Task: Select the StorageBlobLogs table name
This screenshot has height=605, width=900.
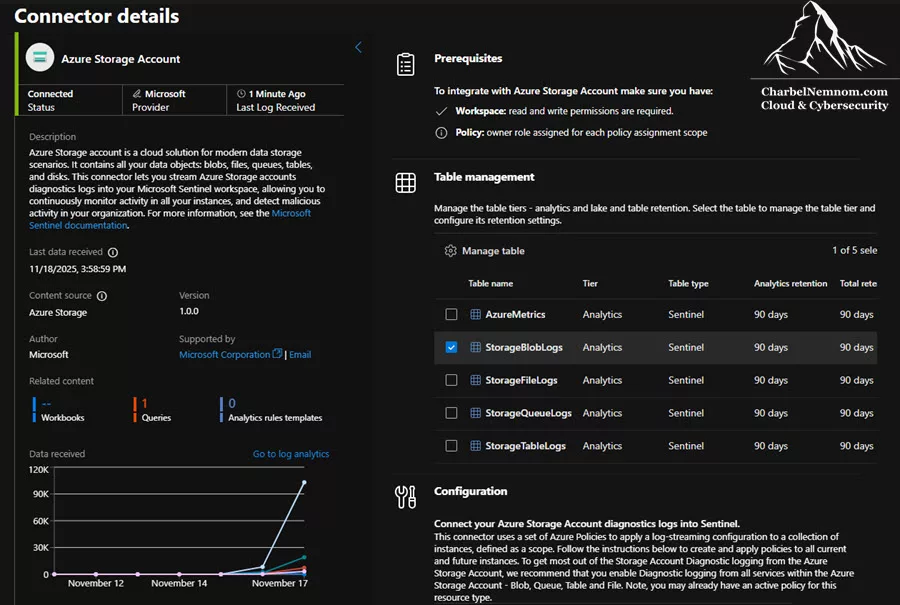Action: click(x=524, y=347)
